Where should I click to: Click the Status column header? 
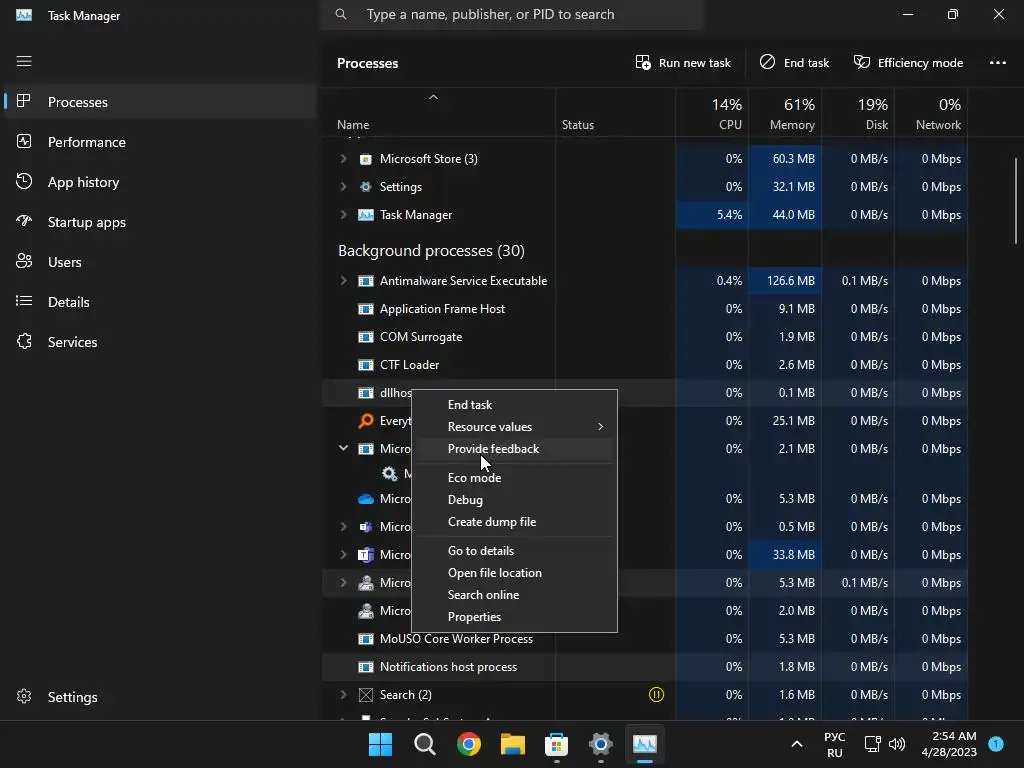[615, 113]
